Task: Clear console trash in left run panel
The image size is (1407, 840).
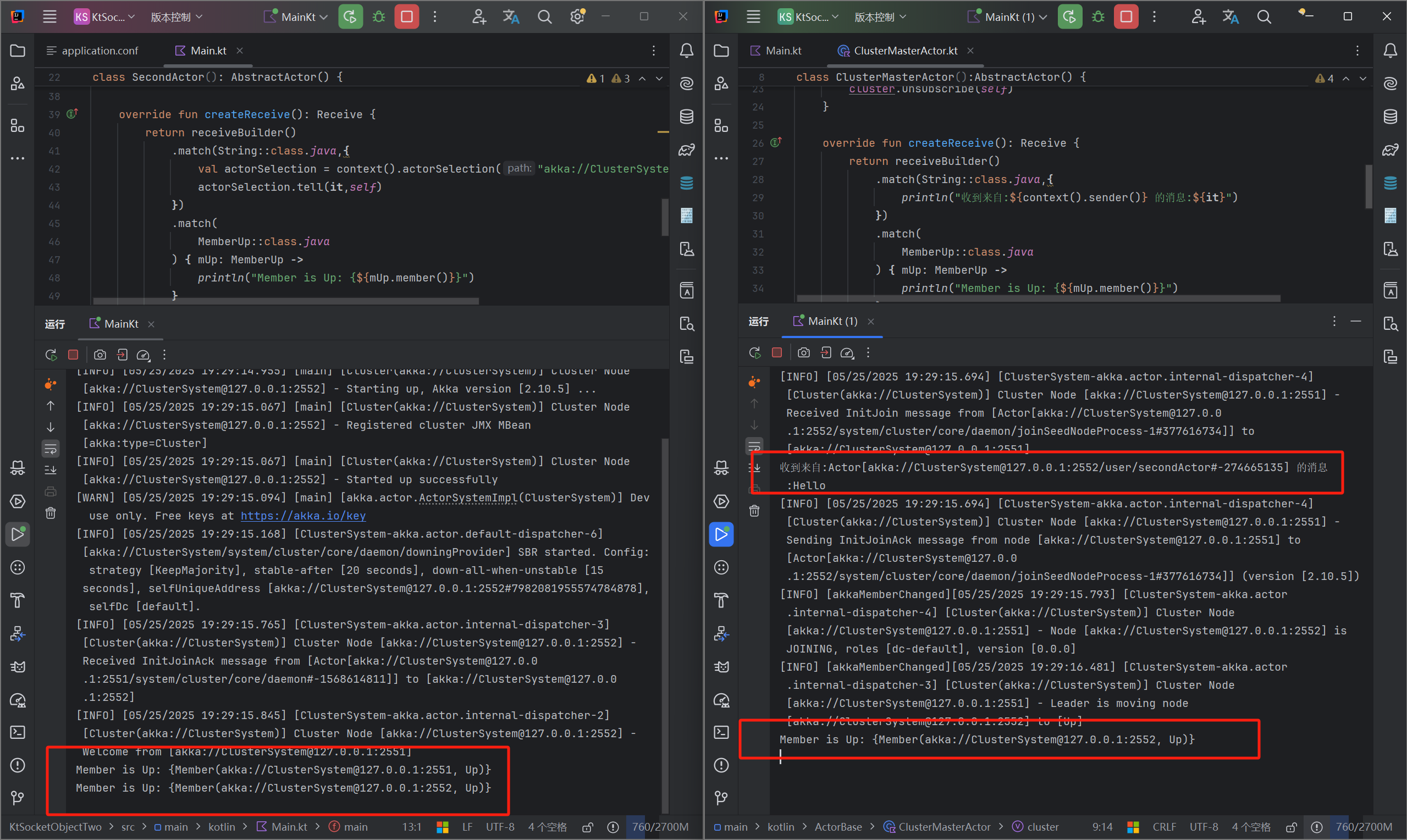Action: (x=51, y=513)
